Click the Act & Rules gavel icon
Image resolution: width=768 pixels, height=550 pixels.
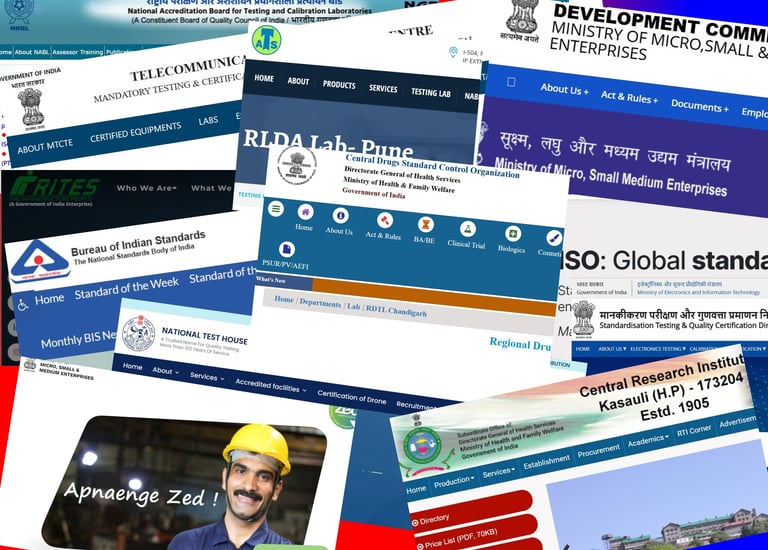pos(384,220)
